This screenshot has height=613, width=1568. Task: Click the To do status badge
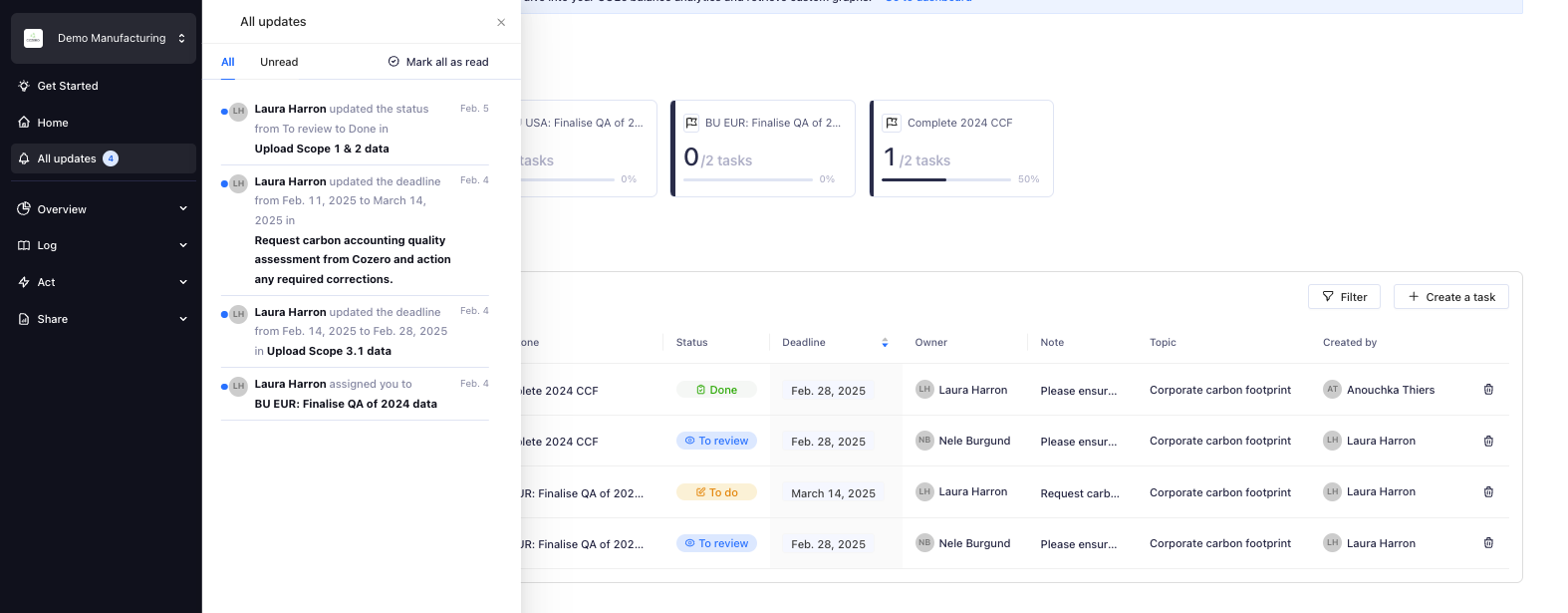[716, 492]
